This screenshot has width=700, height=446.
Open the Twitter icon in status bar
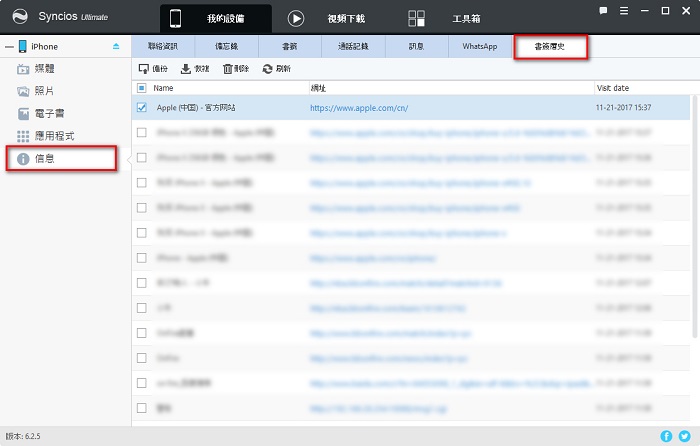tap(684, 436)
